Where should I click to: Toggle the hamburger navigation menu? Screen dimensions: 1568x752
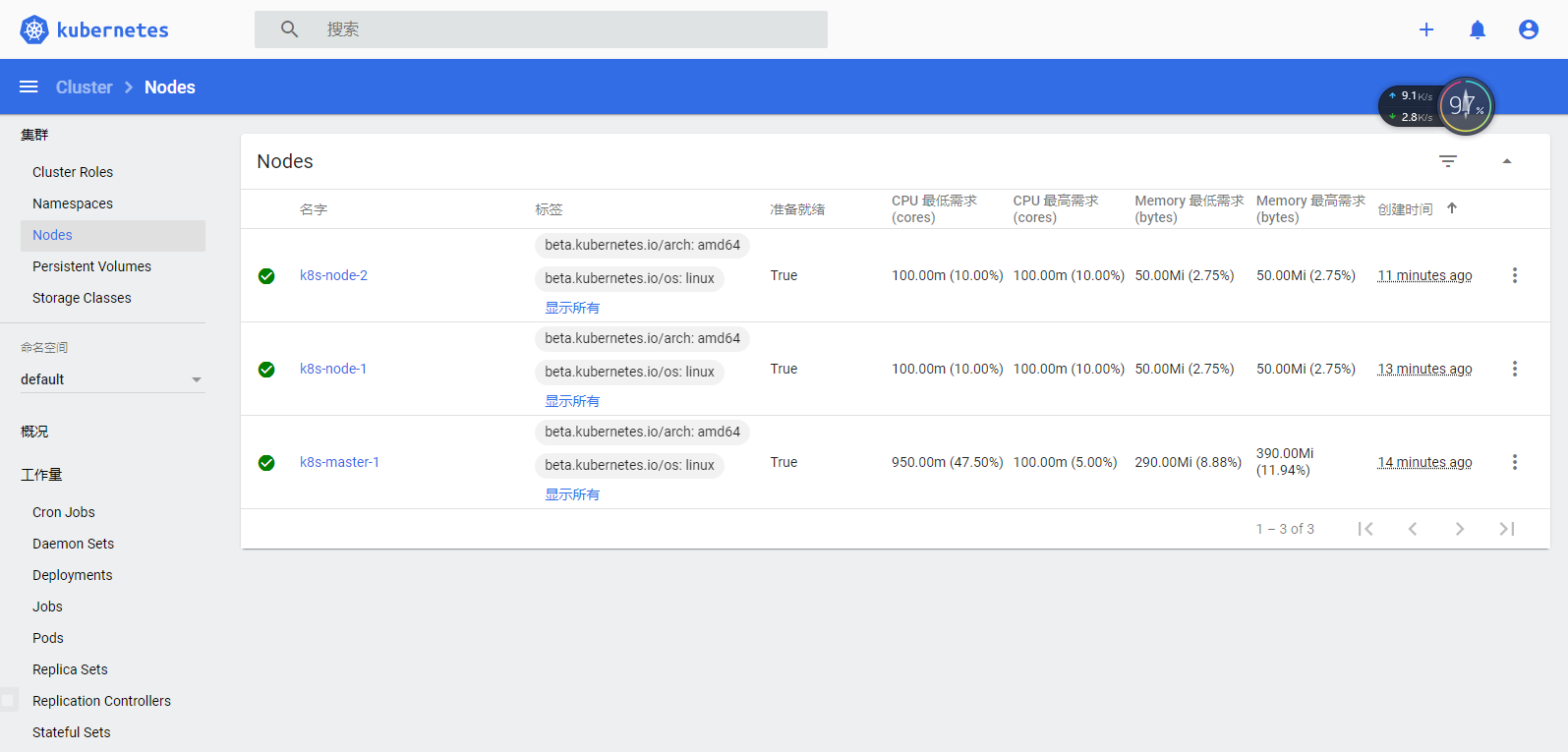(x=29, y=87)
